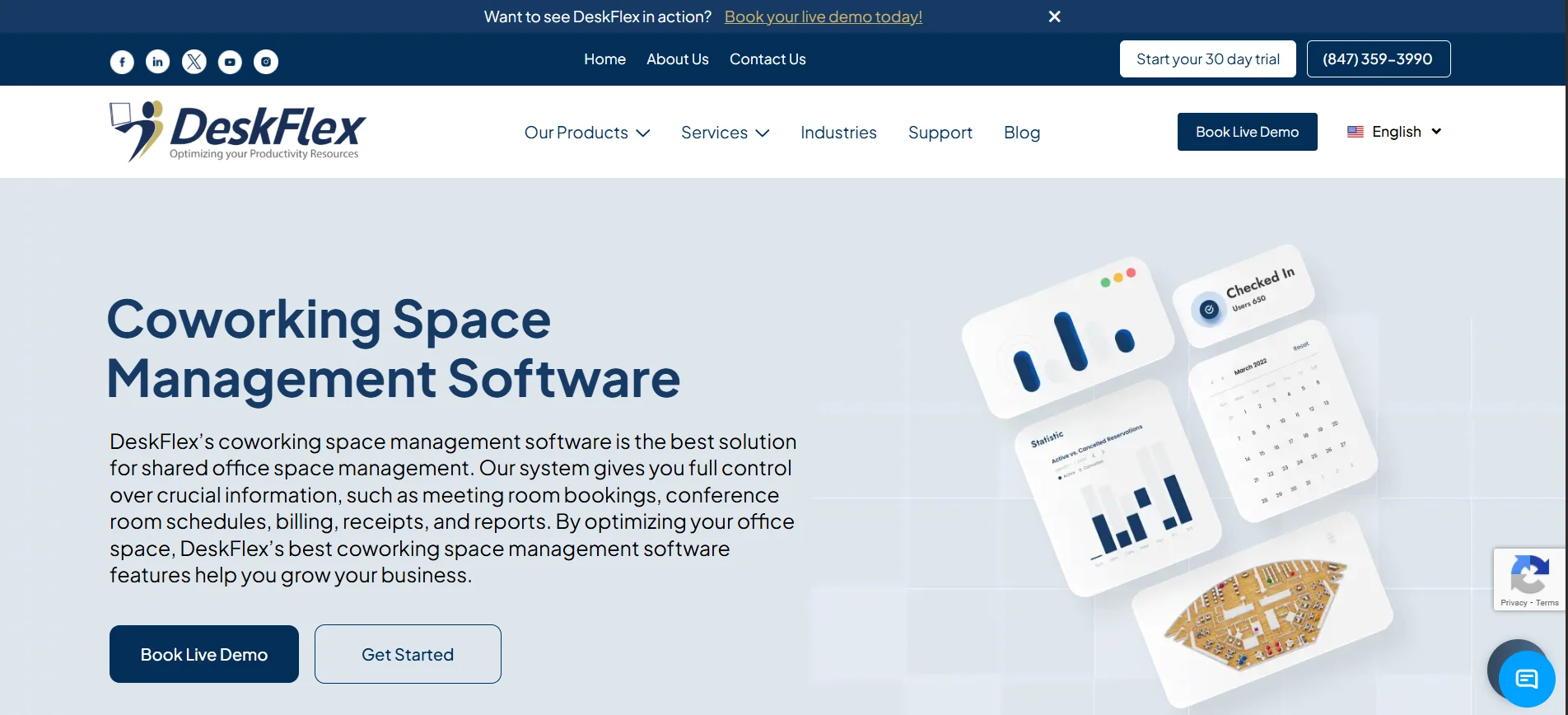Open the DeskFlex Facebook page icon
1568x715 pixels.
click(x=122, y=62)
